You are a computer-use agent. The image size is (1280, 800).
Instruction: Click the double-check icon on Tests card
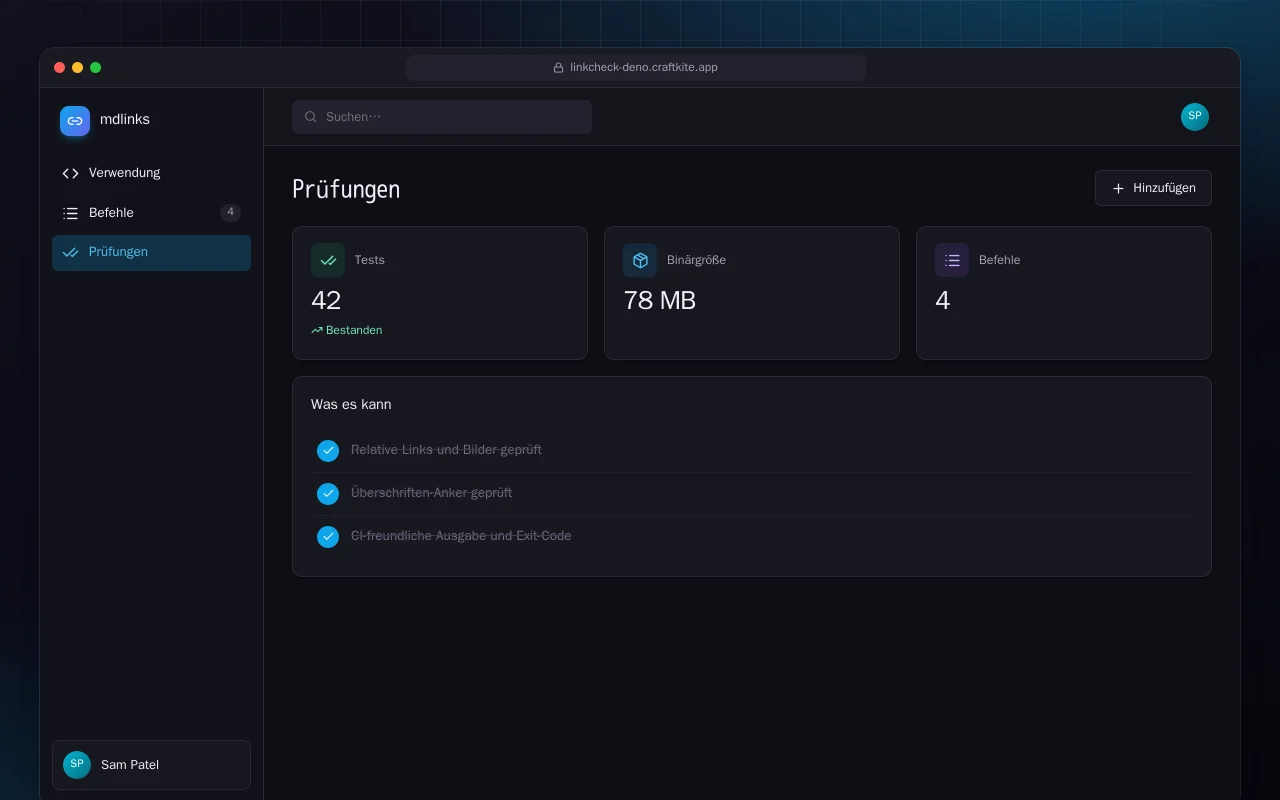tap(328, 260)
